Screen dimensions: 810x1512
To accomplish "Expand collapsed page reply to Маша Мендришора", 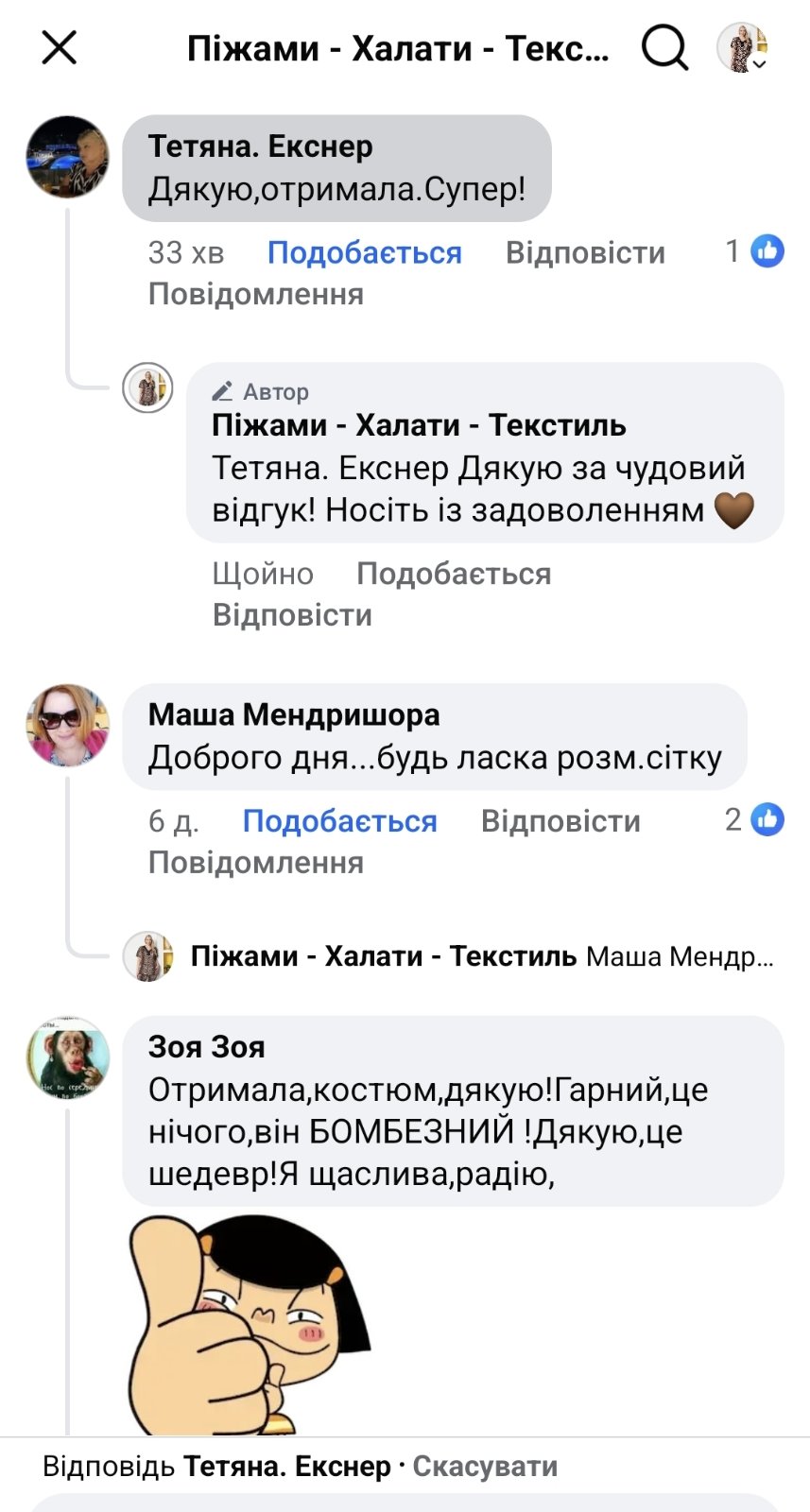I will coord(482,956).
